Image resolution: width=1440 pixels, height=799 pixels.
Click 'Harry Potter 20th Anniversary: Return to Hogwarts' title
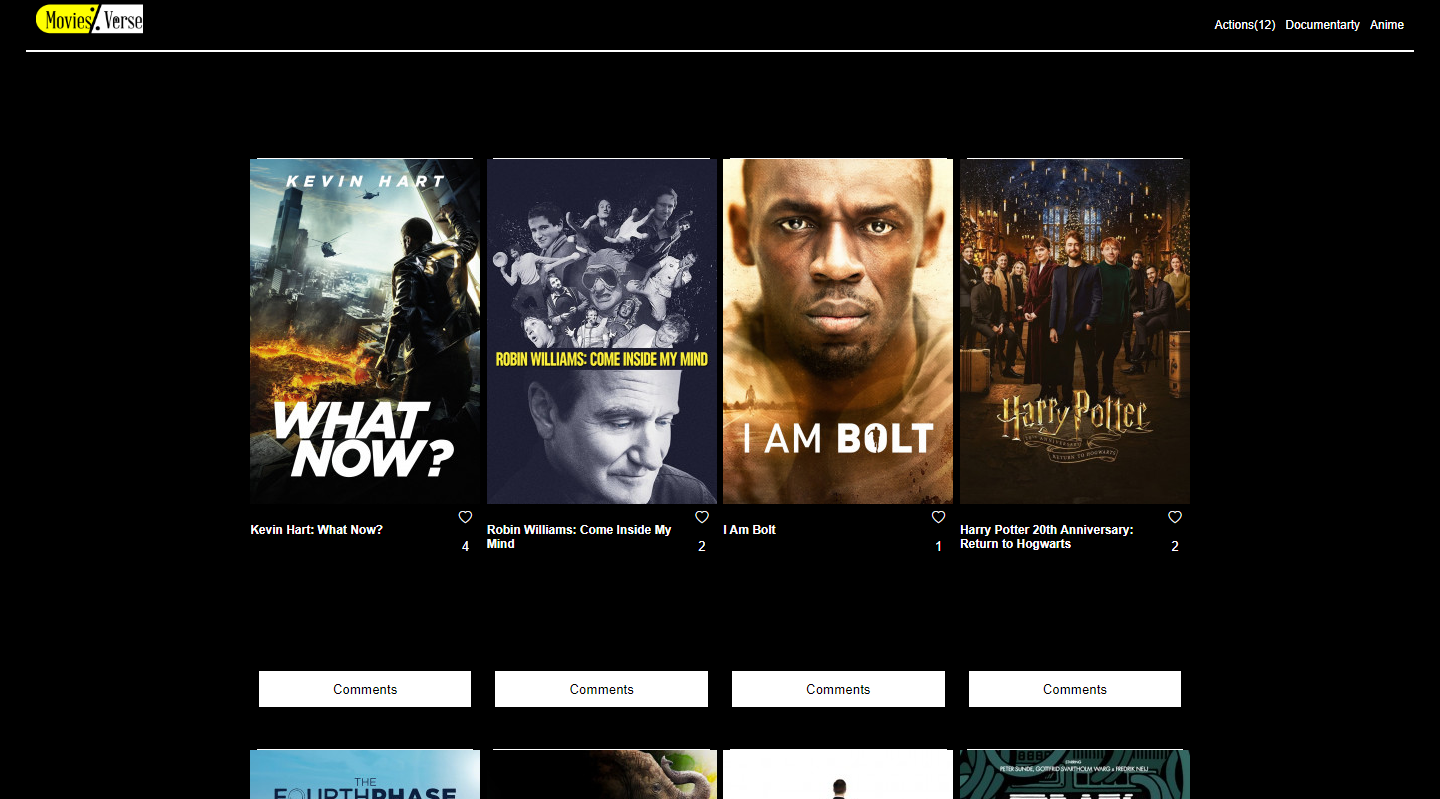point(1047,537)
